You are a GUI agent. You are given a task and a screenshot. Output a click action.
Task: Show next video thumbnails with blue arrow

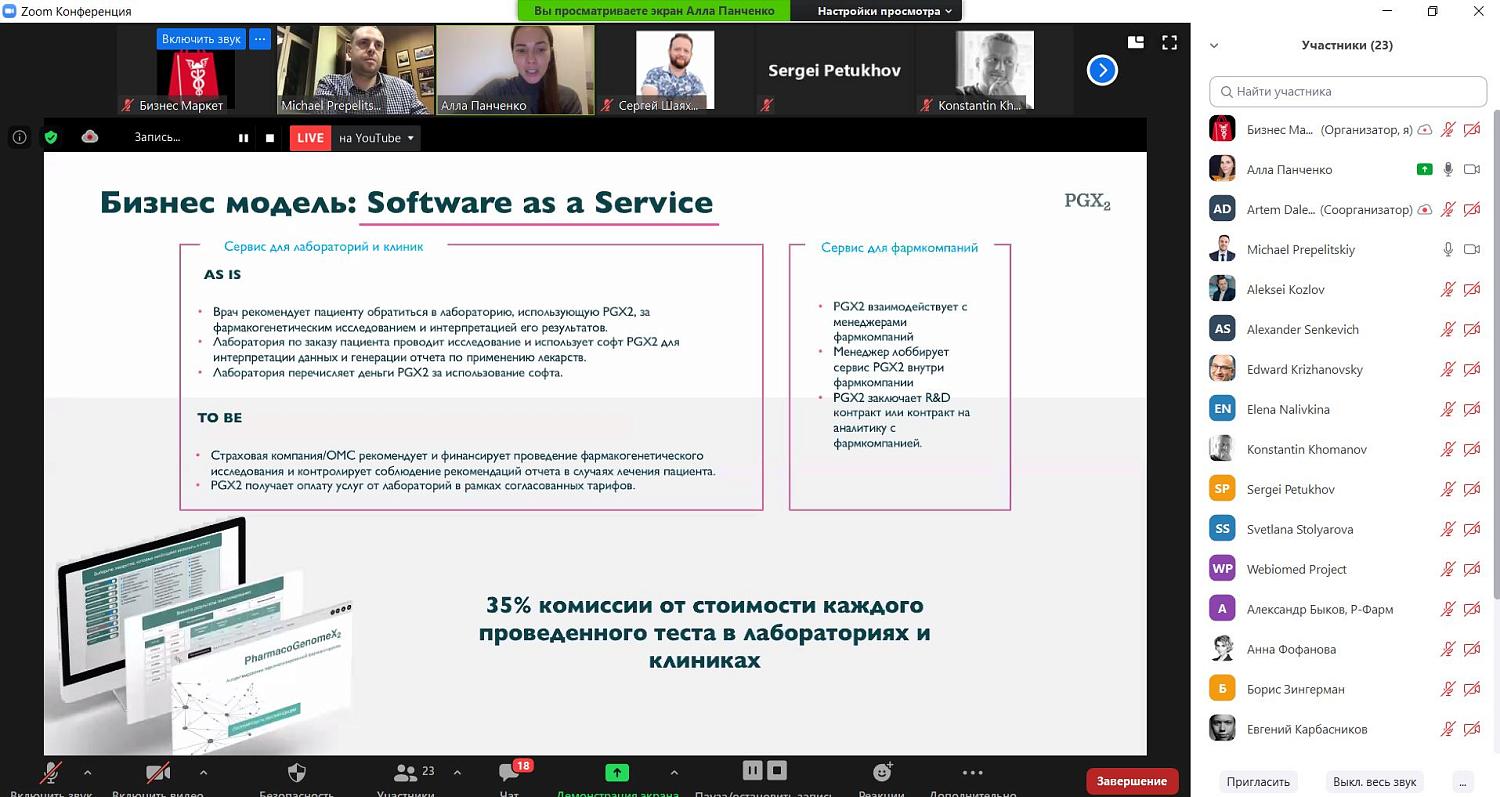tap(1102, 70)
